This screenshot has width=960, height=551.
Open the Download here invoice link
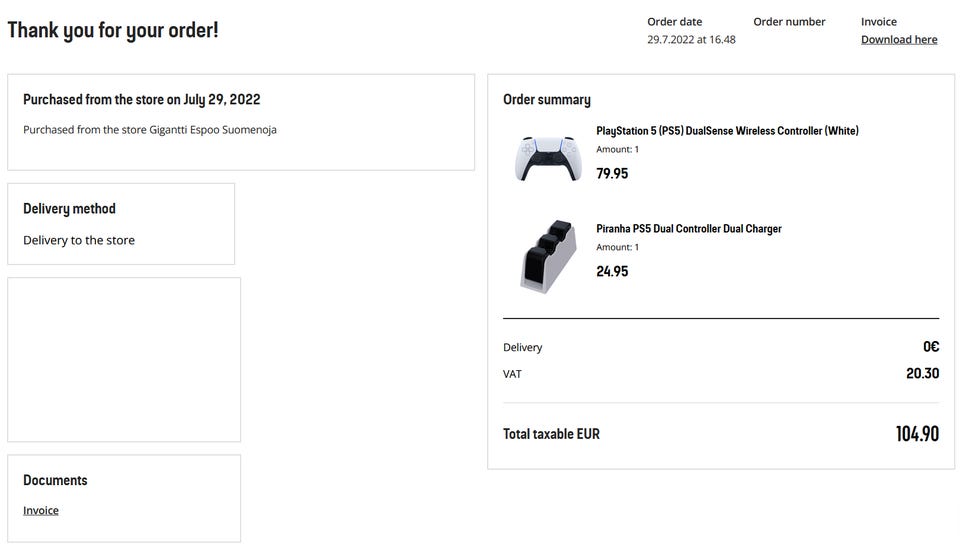tap(899, 40)
